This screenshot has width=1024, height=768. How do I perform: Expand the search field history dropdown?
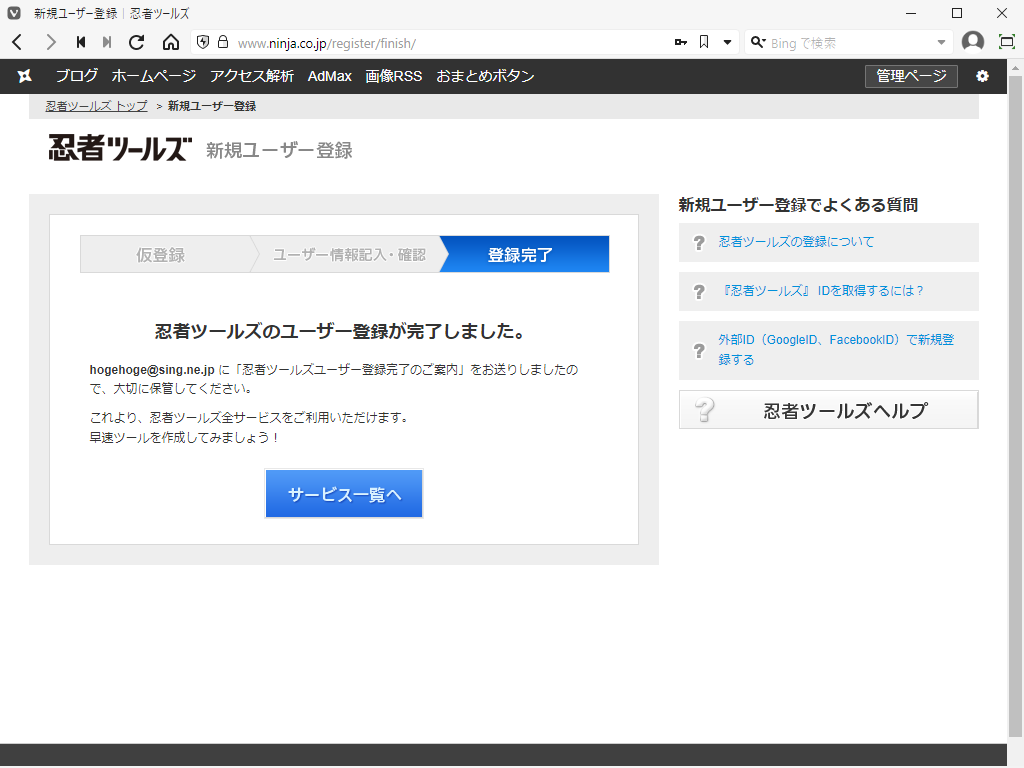pos(941,42)
